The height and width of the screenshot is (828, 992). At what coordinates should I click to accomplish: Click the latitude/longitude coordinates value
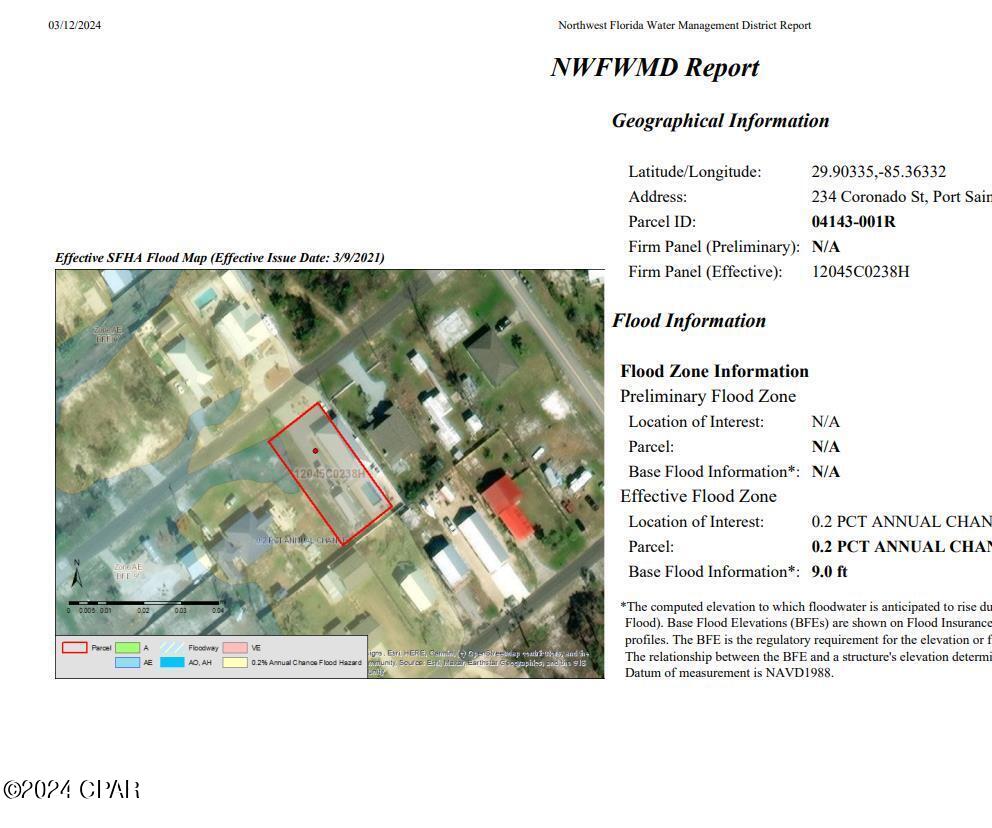point(878,172)
